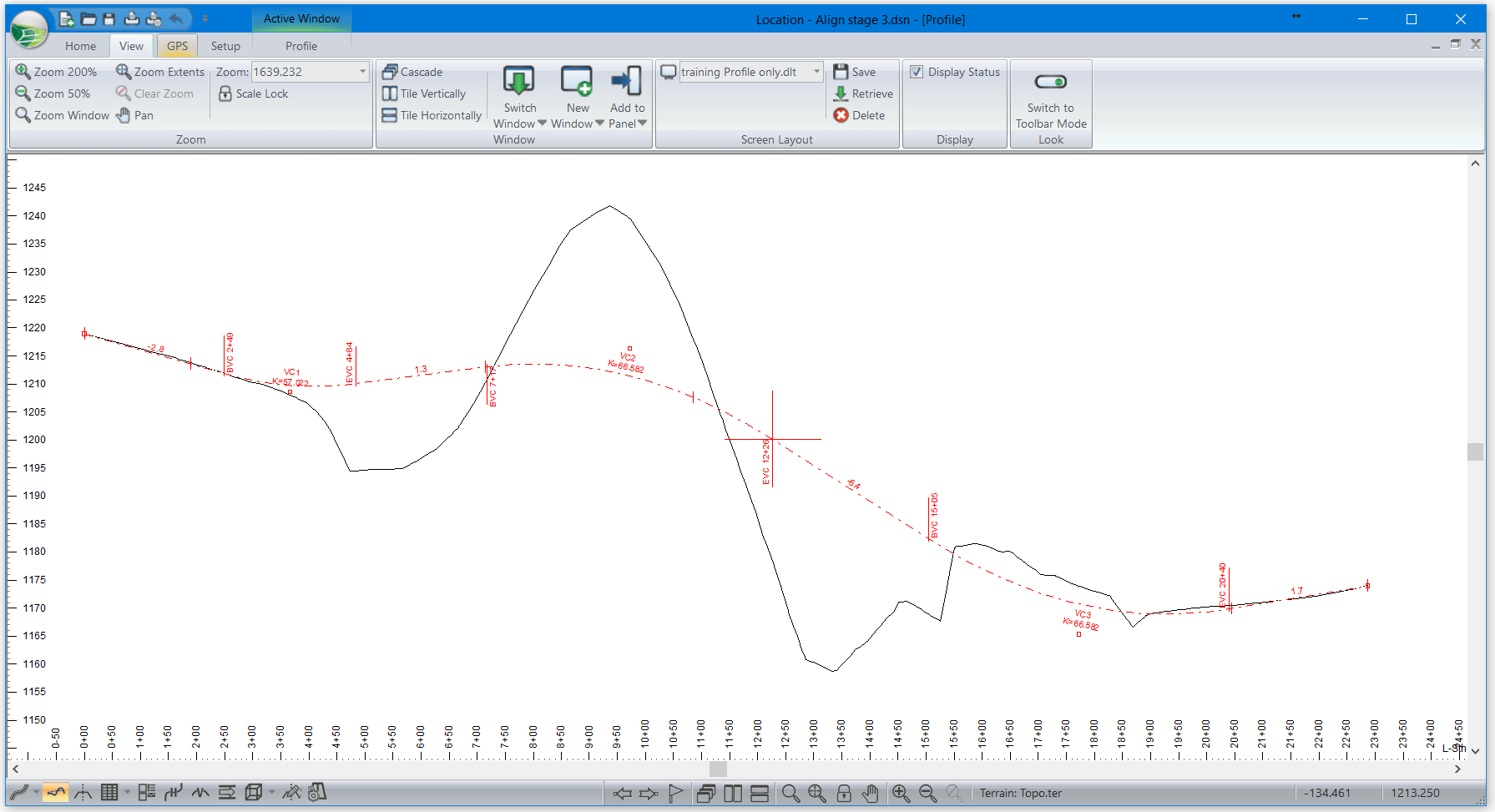Open the Zoom value combo box dropdown

click(362, 72)
